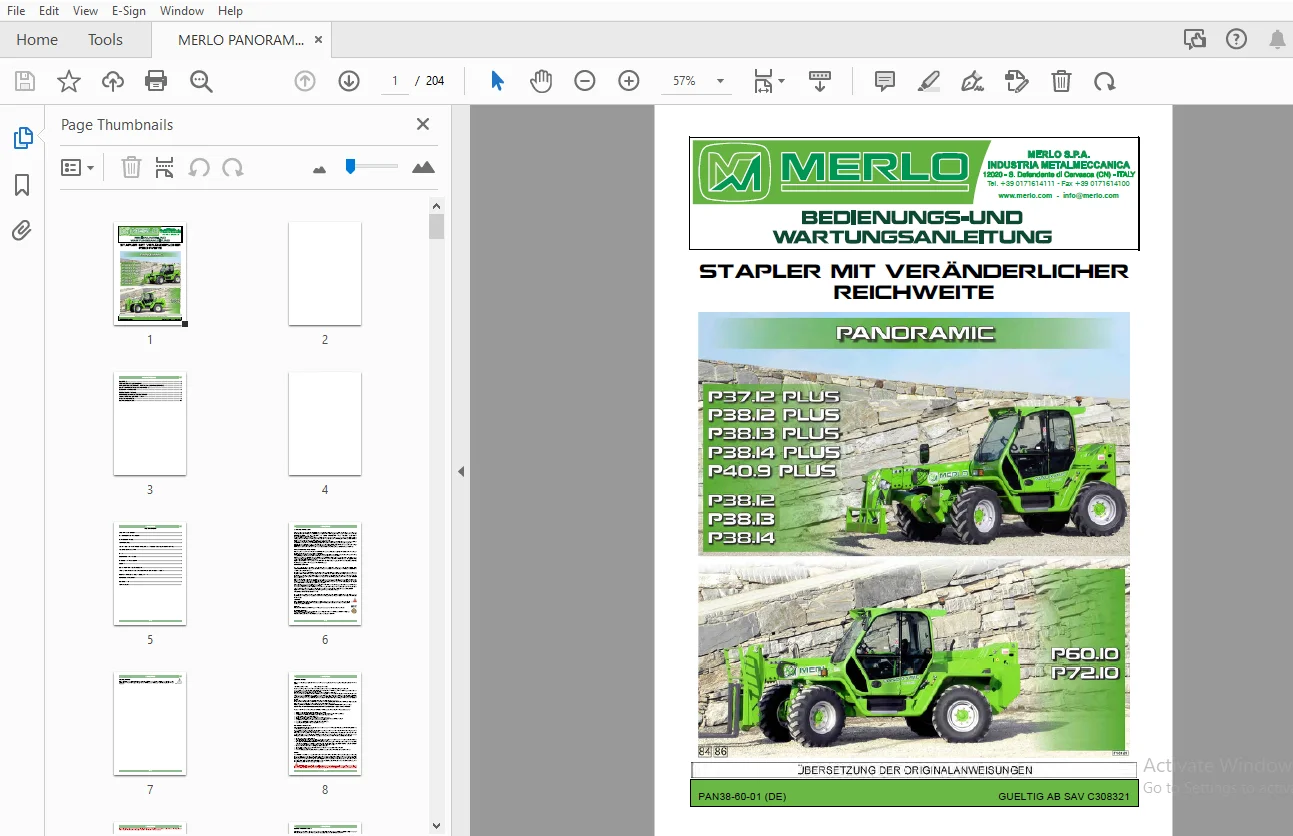Viewport: 1293px width, 836px height.
Task: Select the MERLO PANORAM... document tab
Action: 241,40
